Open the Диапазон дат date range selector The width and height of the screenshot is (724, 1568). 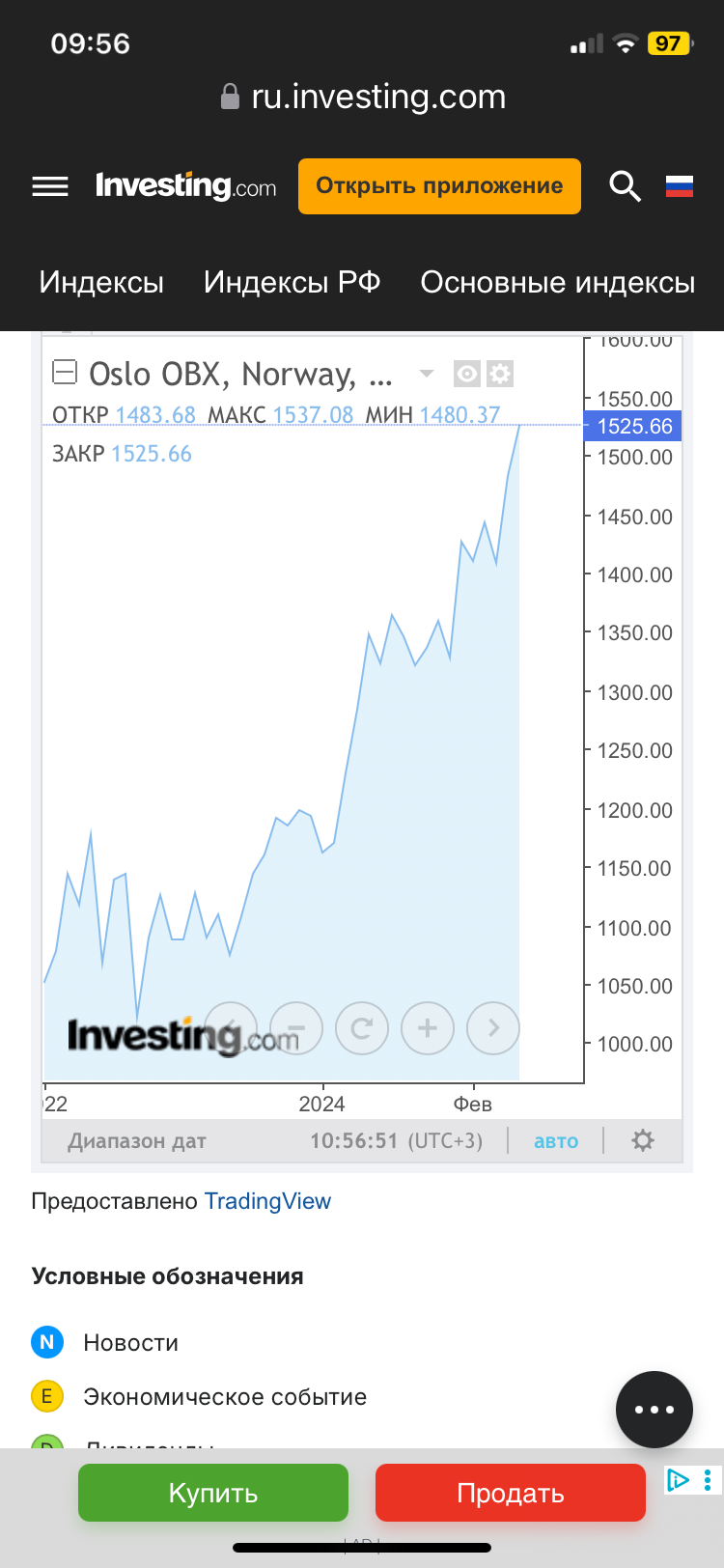tap(137, 1141)
